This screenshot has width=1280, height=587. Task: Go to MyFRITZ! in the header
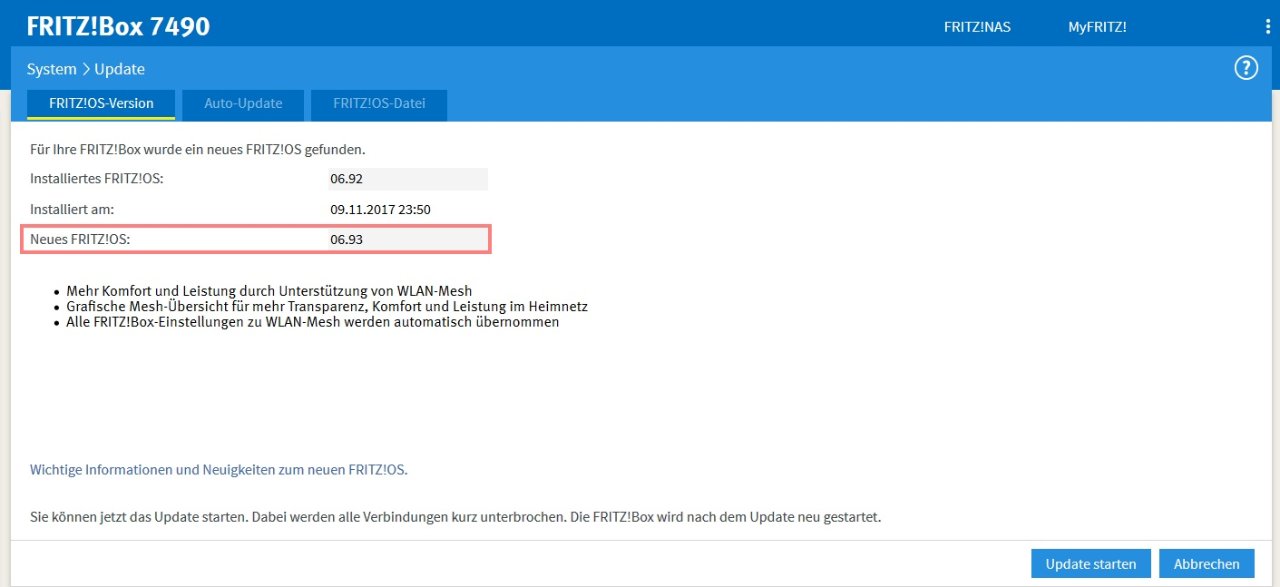point(1097,27)
